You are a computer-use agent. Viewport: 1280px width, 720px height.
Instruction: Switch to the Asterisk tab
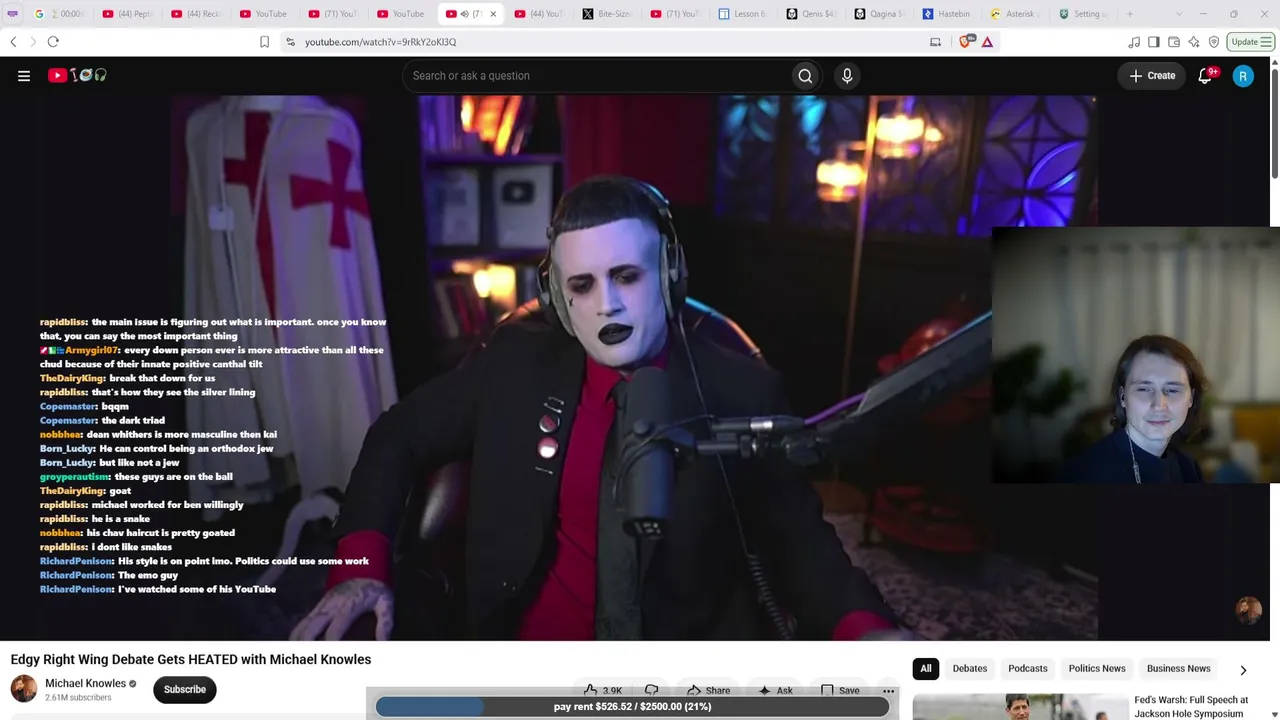[x=1014, y=14]
